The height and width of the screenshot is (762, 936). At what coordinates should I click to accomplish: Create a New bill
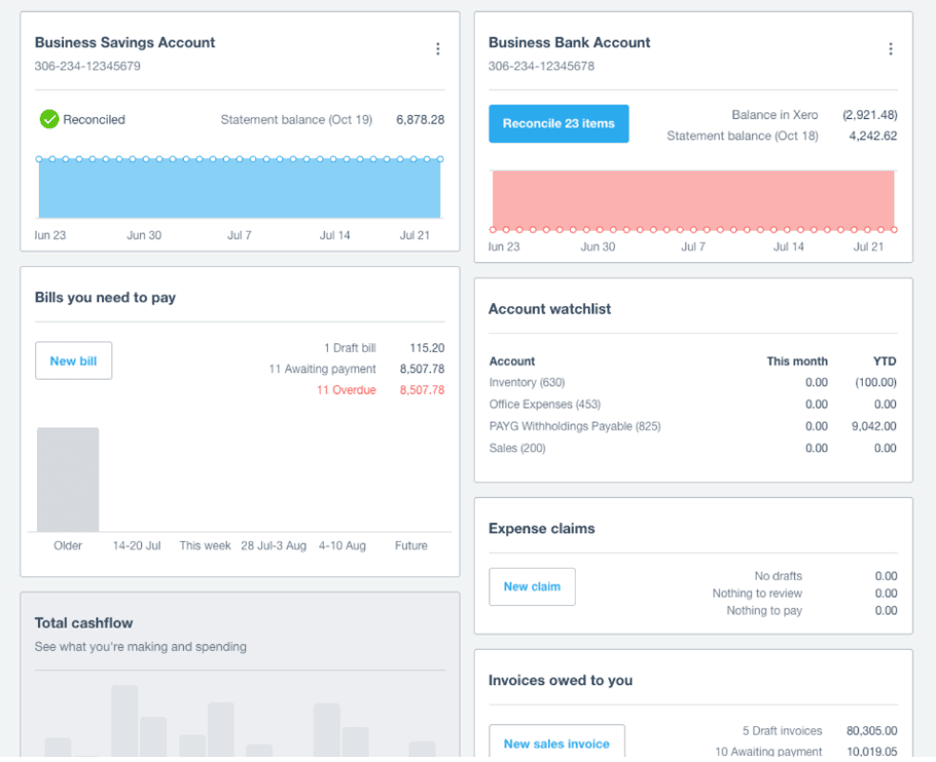[73, 361]
